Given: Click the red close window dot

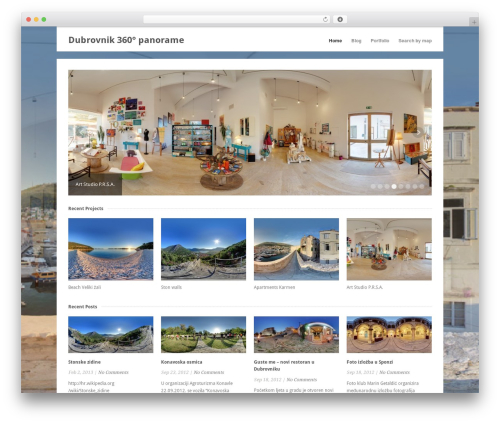Looking at the screenshot, I should pos(29,19).
